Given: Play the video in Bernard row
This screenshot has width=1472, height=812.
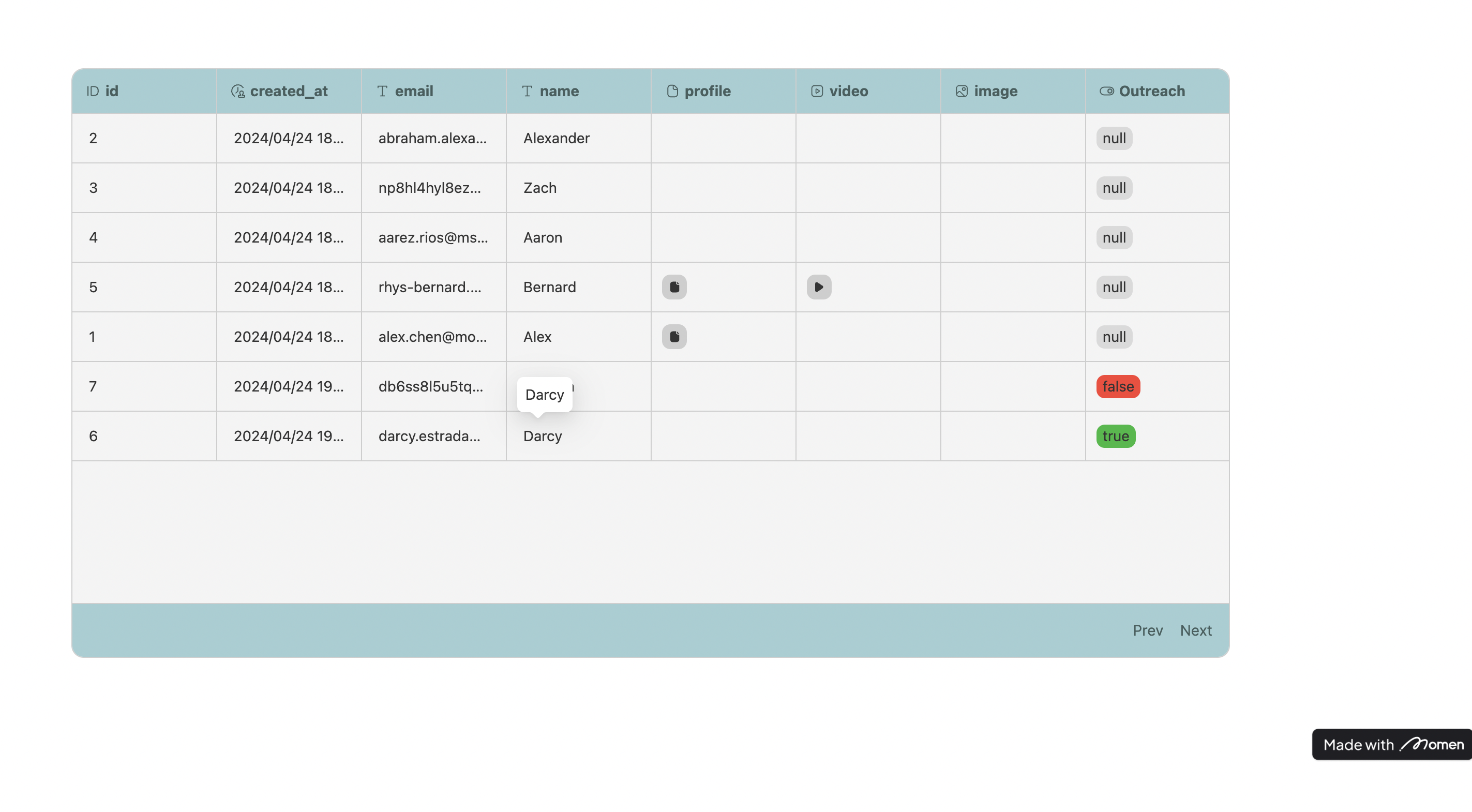Looking at the screenshot, I should point(819,287).
